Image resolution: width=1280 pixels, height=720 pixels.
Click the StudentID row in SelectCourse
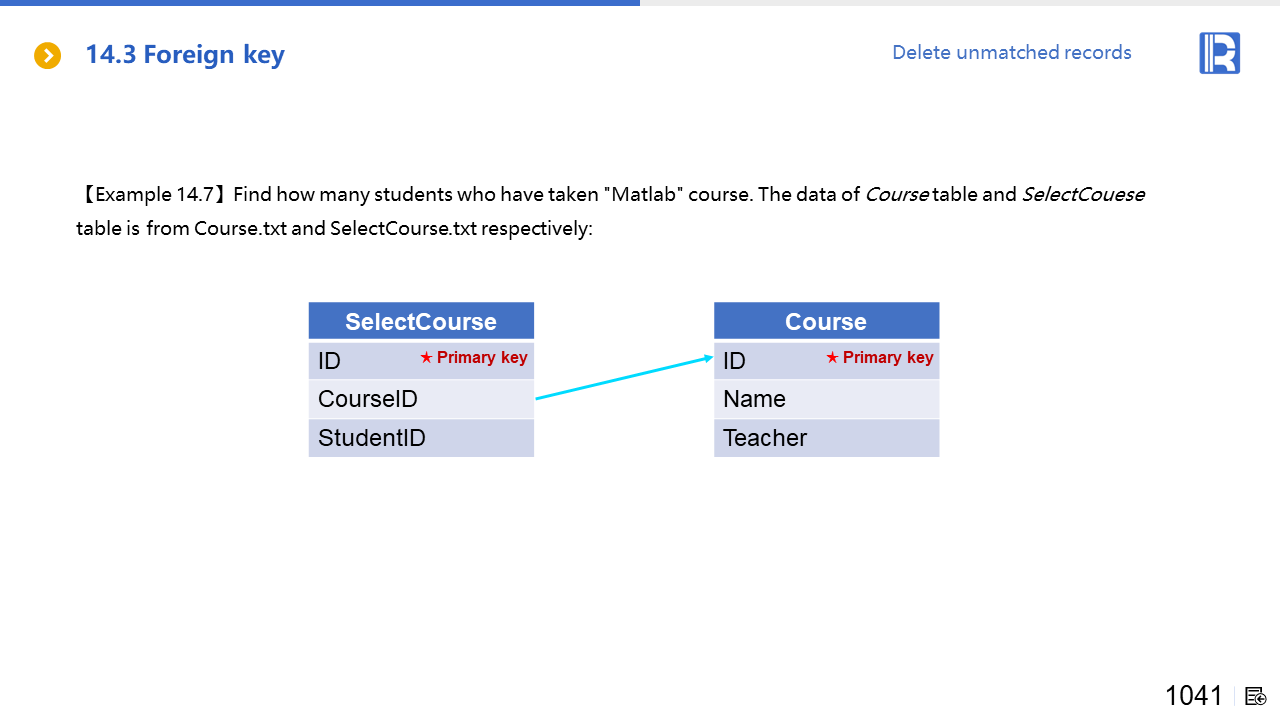(421, 438)
